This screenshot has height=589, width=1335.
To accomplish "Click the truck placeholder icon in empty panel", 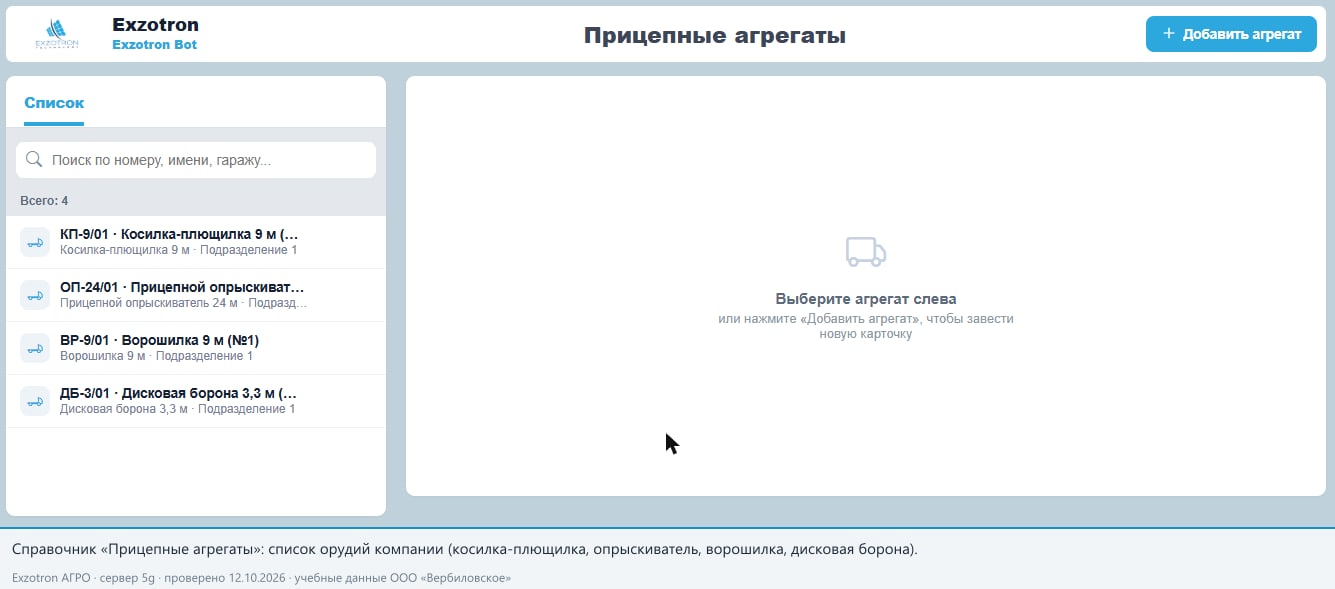I will 865,253.
